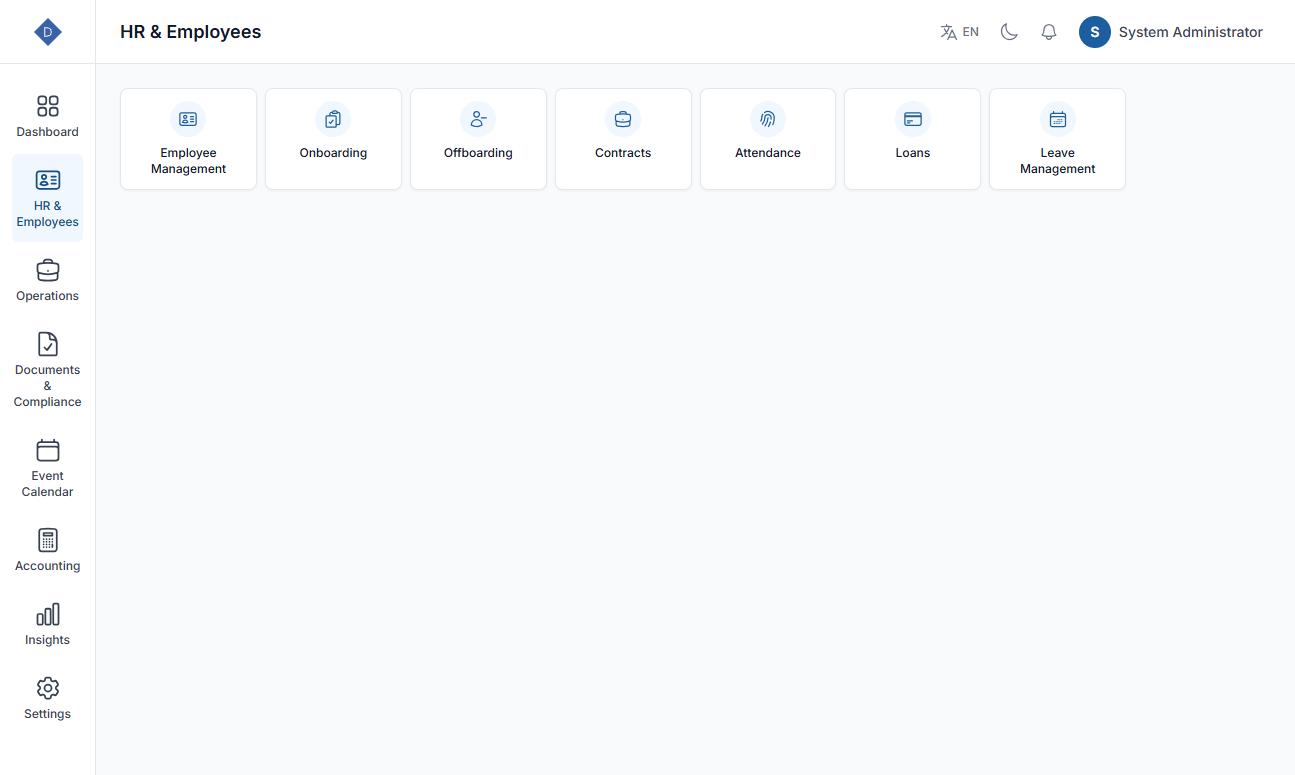The width and height of the screenshot is (1295, 775).
Task: Select Event Calendar label in sidebar
Action: (x=48, y=484)
